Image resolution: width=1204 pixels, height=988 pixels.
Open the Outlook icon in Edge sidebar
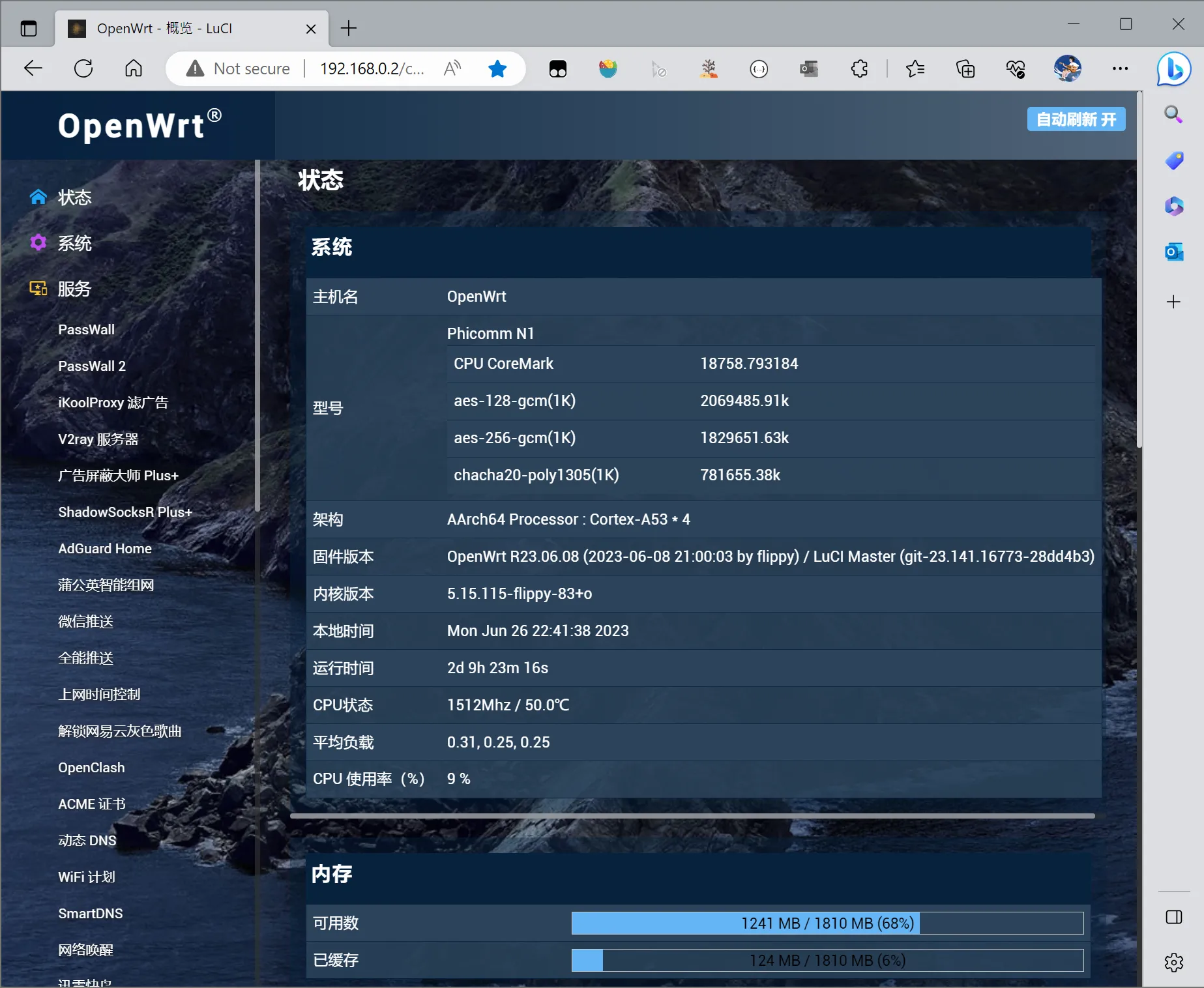click(x=1173, y=252)
